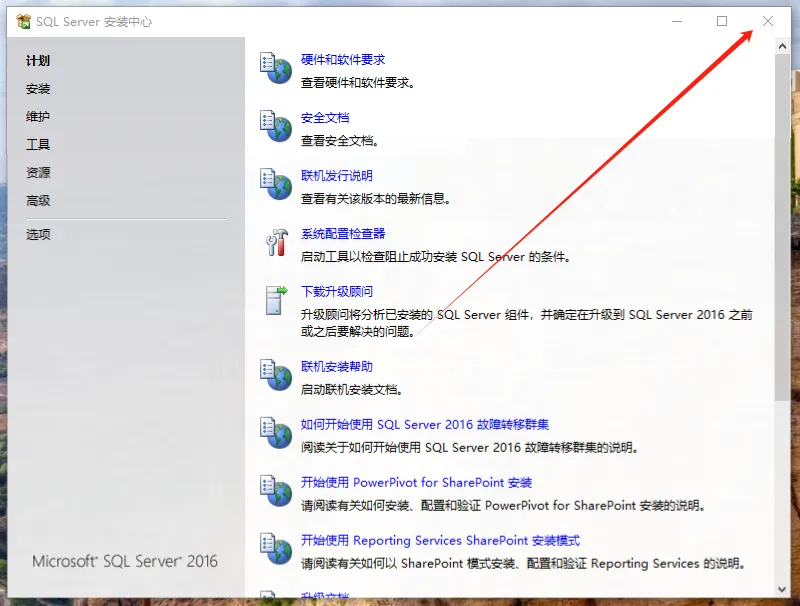Open the 硬件和软件要求 link
Image resolution: width=800 pixels, height=606 pixels.
point(343,60)
